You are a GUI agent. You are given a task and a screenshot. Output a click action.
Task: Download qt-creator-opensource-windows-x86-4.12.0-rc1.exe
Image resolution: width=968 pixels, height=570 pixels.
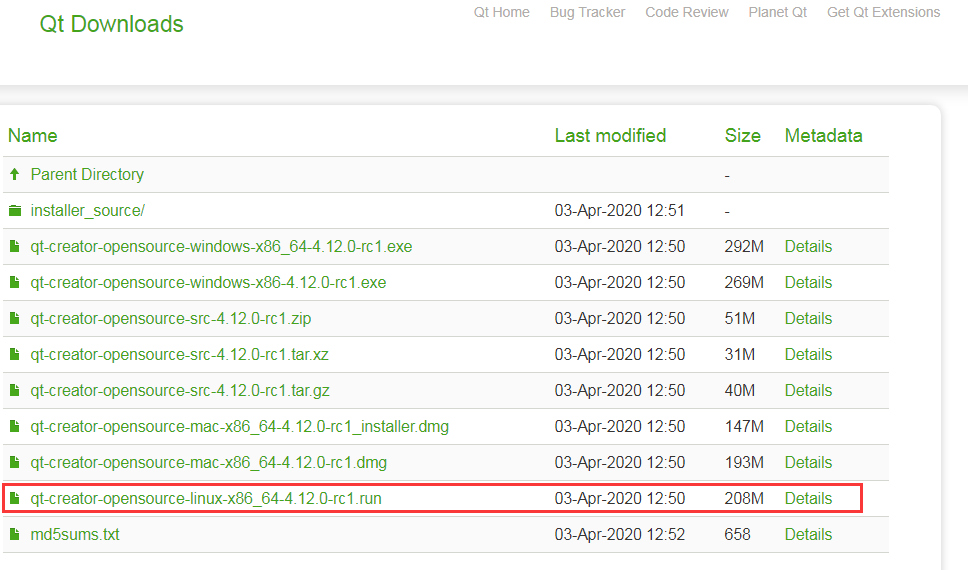point(208,282)
